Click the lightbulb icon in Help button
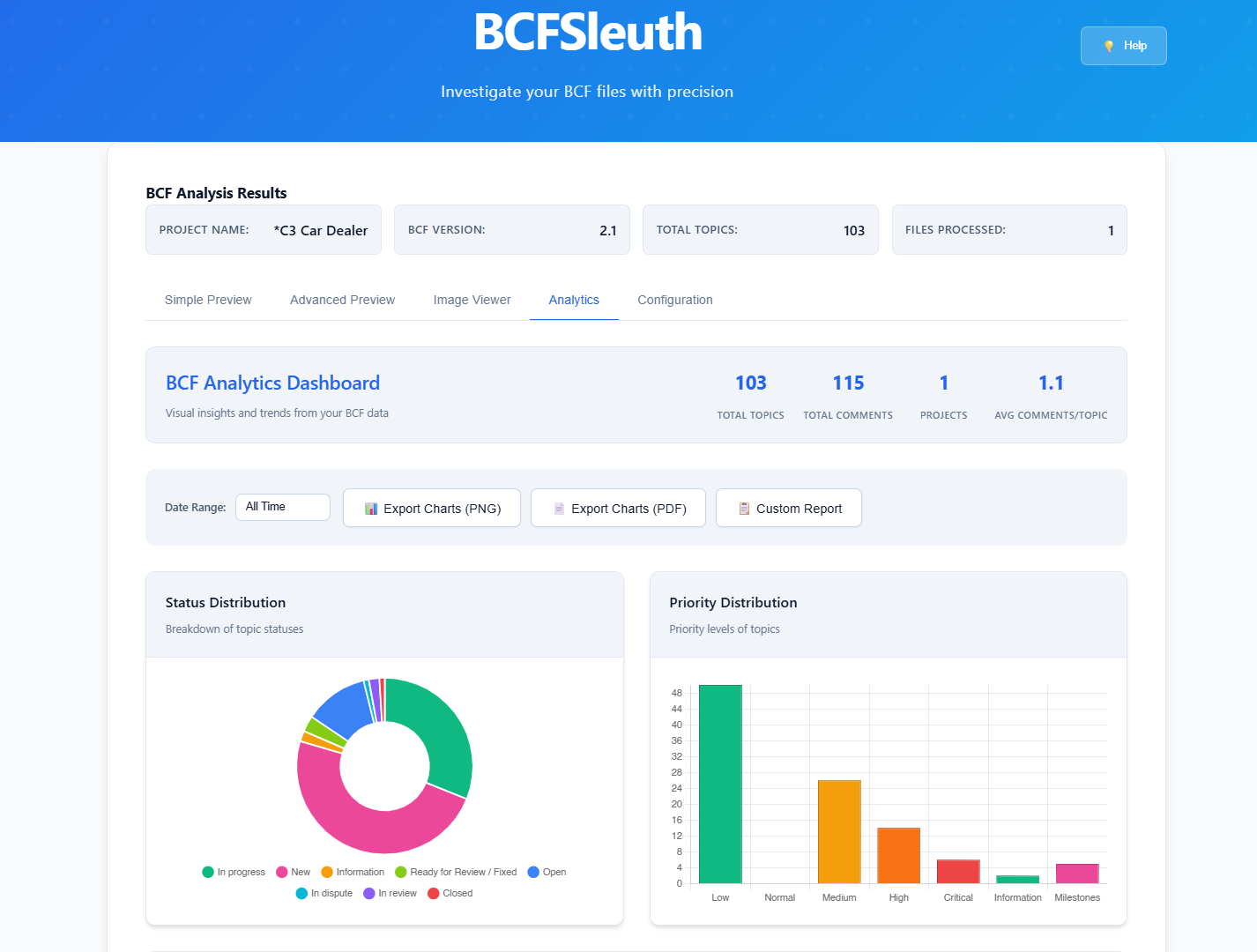The image size is (1257, 952). tap(1109, 46)
